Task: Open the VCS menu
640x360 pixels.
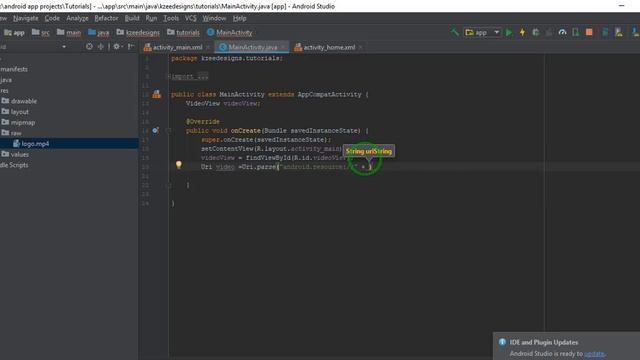Action: coord(191,18)
